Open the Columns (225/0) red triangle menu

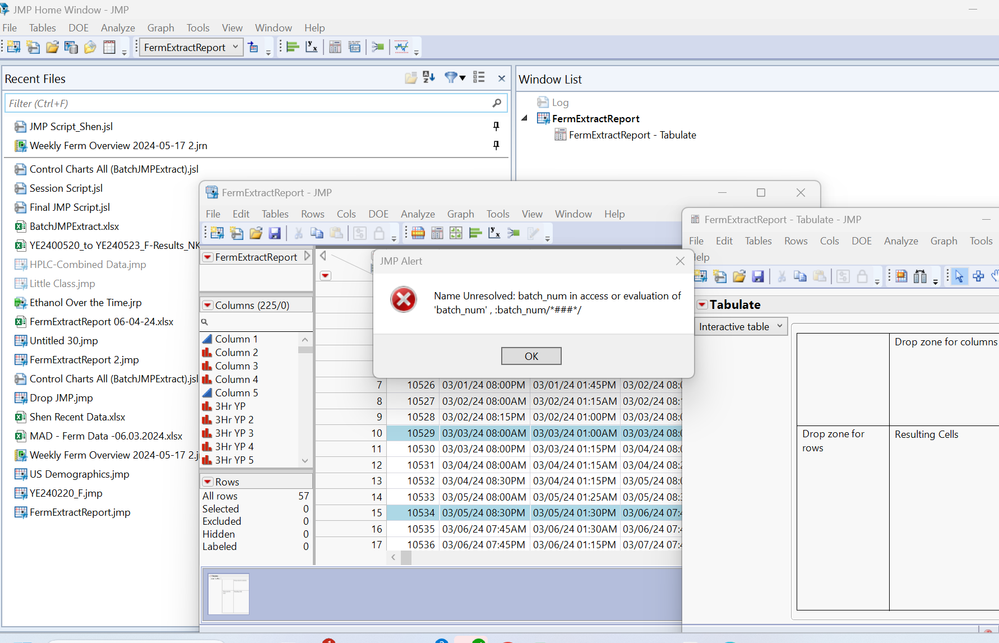coord(208,305)
